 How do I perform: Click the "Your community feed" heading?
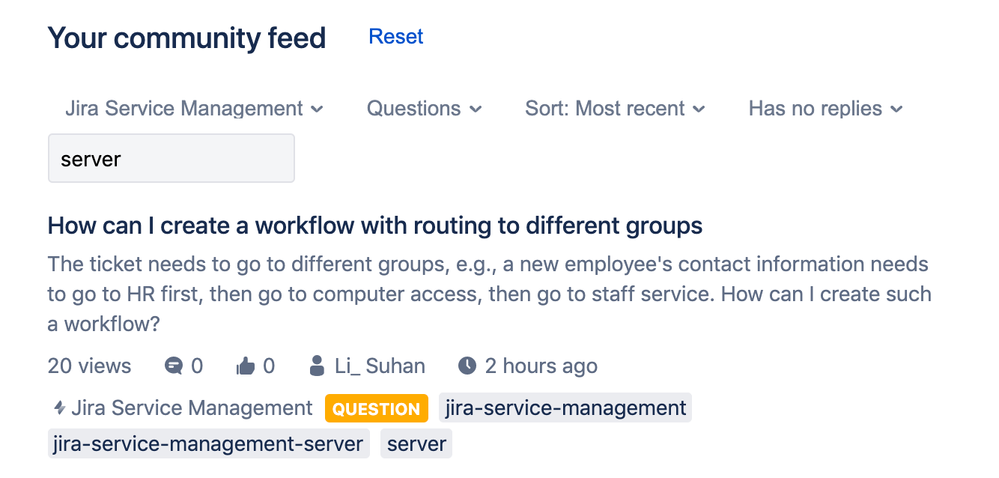coord(187,38)
